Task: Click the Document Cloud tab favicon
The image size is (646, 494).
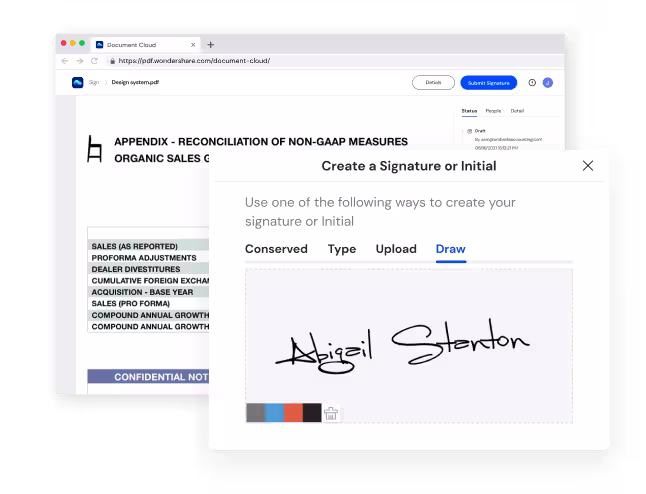Action: 99,44
